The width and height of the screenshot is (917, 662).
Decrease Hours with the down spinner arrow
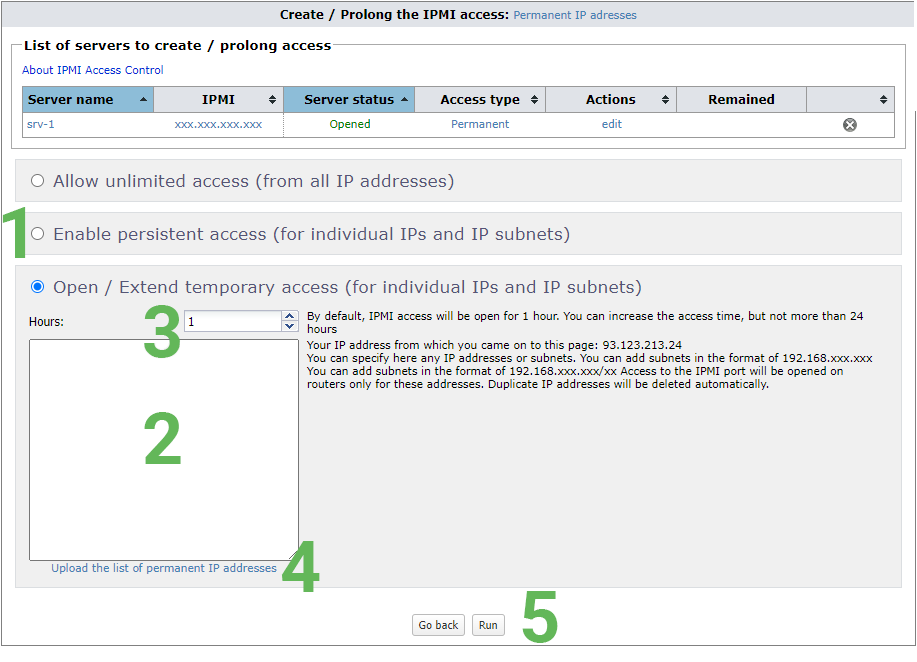pyautogui.click(x=289, y=326)
